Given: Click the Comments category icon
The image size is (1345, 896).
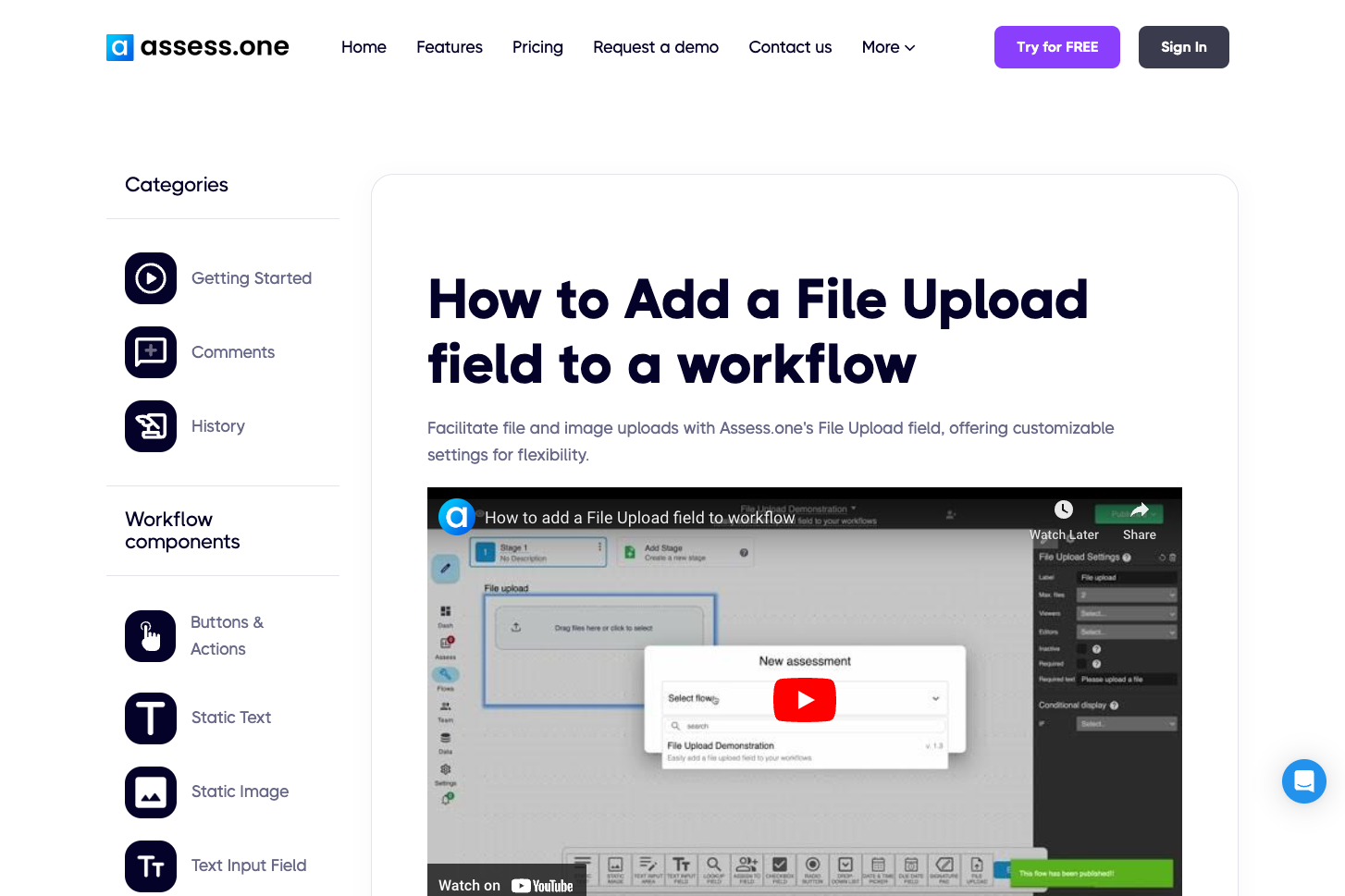Looking at the screenshot, I should pos(150,352).
